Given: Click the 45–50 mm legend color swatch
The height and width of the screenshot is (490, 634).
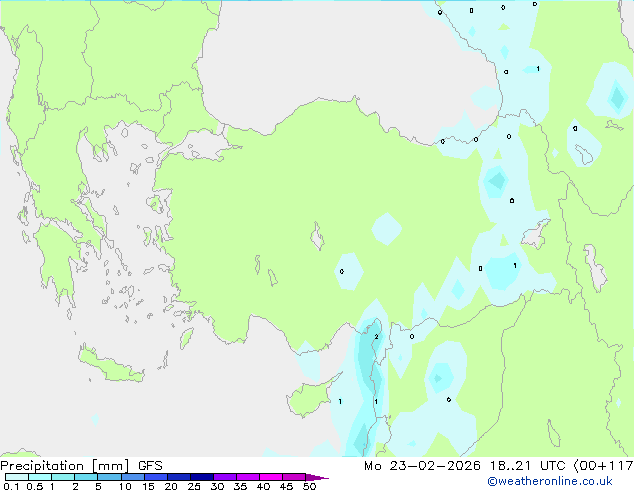Looking at the screenshot, I should pyautogui.click(x=294, y=477).
